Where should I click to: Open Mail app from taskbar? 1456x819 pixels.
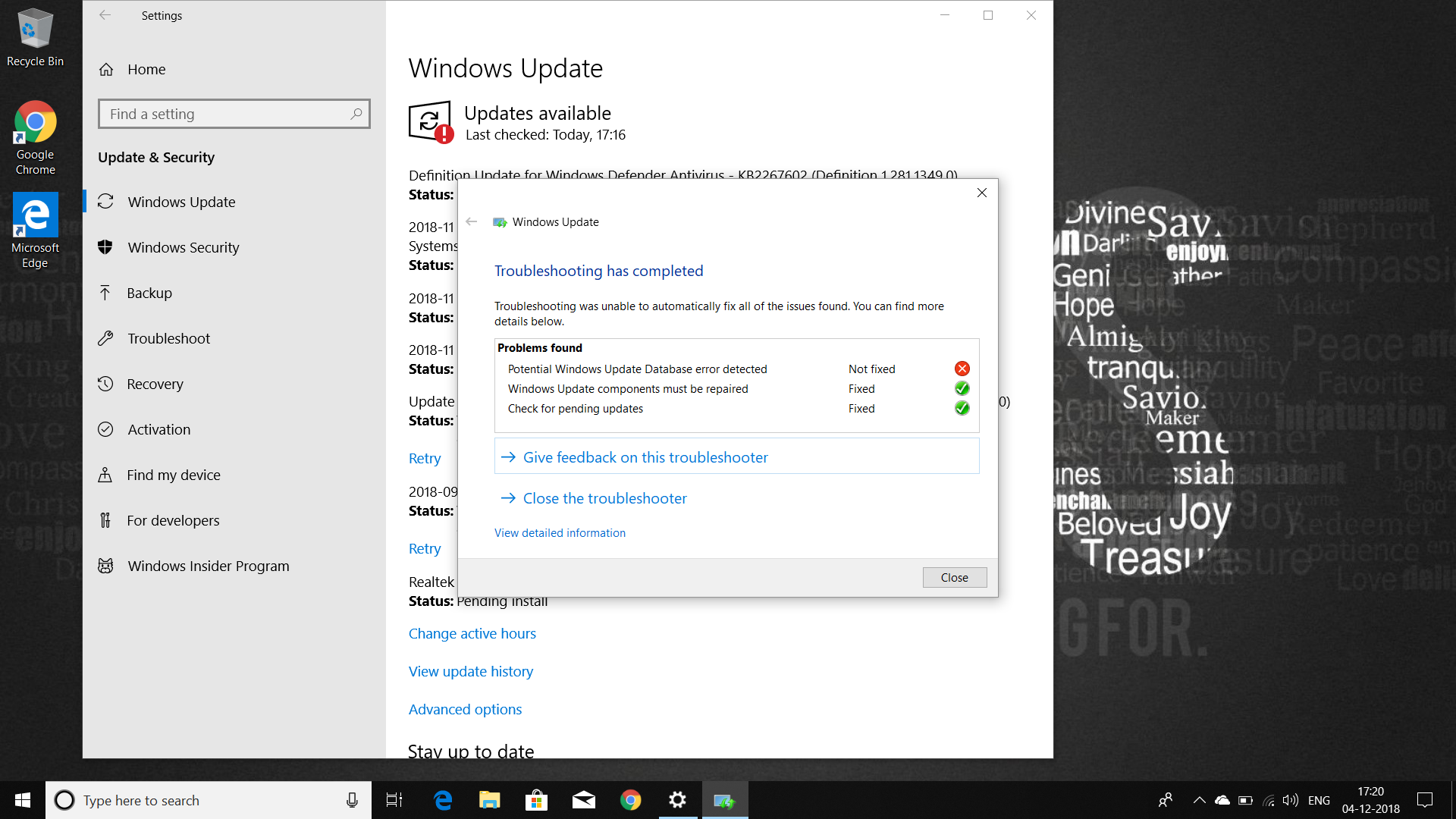(584, 800)
